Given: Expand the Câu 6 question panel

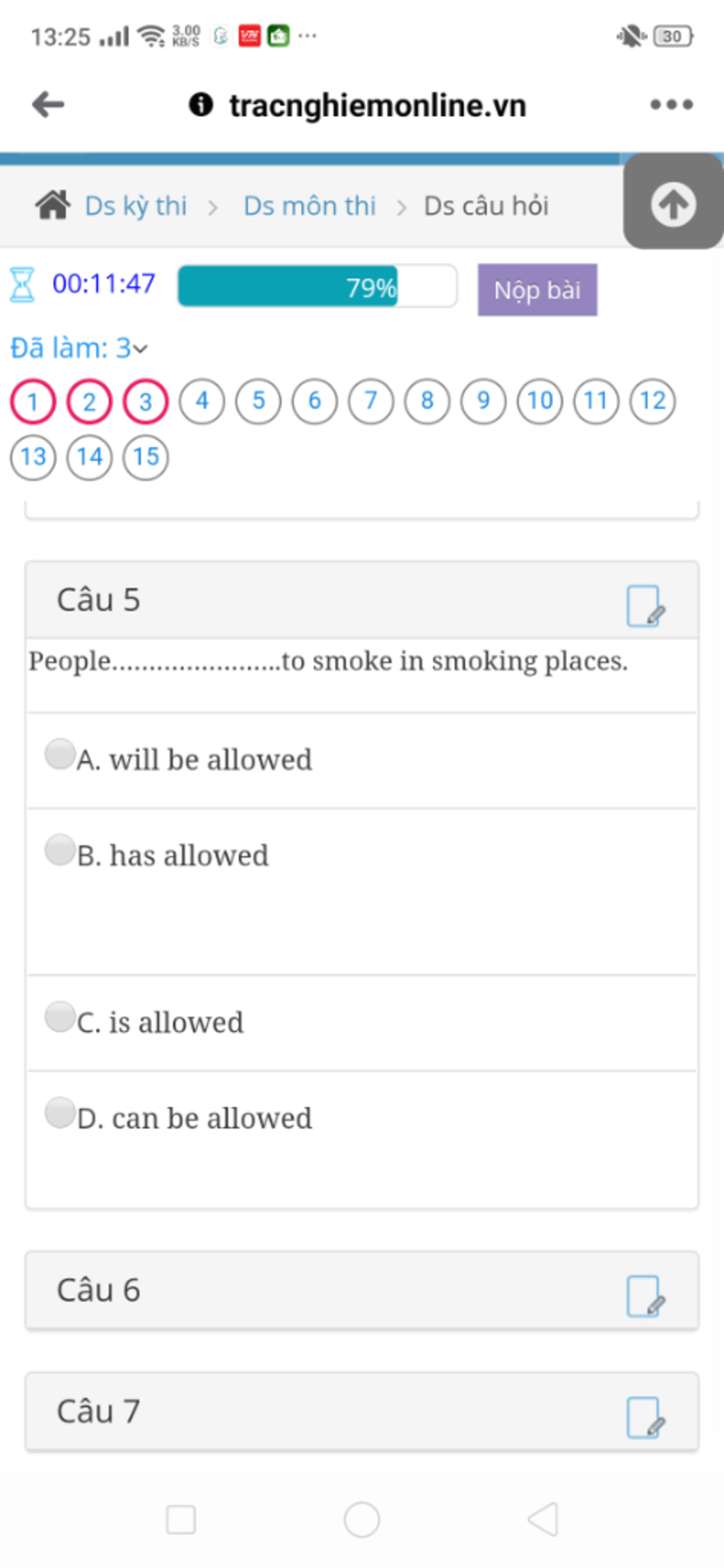Looking at the screenshot, I should (x=362, y=1290).
